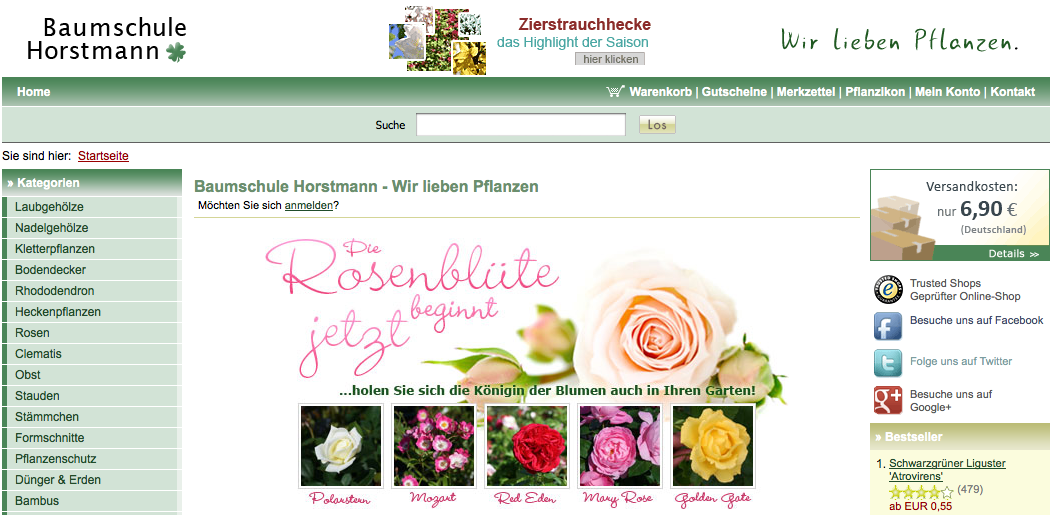Select Bodendecker category
The width and height of the screenshot is (1054, 515).
(91, 270)
